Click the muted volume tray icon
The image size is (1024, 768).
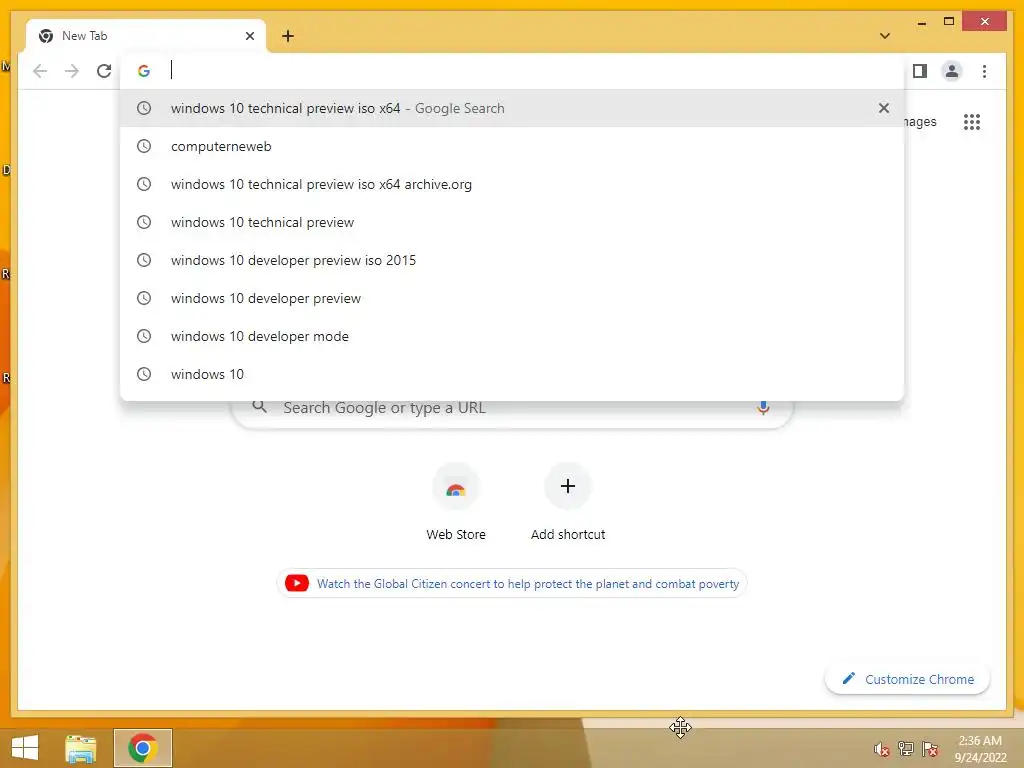click(882, 749)
